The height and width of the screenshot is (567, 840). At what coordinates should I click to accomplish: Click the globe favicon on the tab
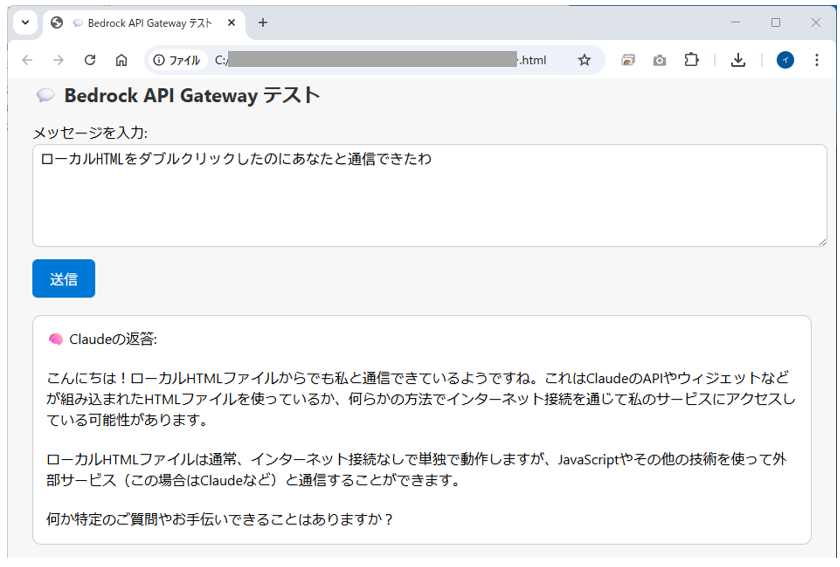pos(57,23)
